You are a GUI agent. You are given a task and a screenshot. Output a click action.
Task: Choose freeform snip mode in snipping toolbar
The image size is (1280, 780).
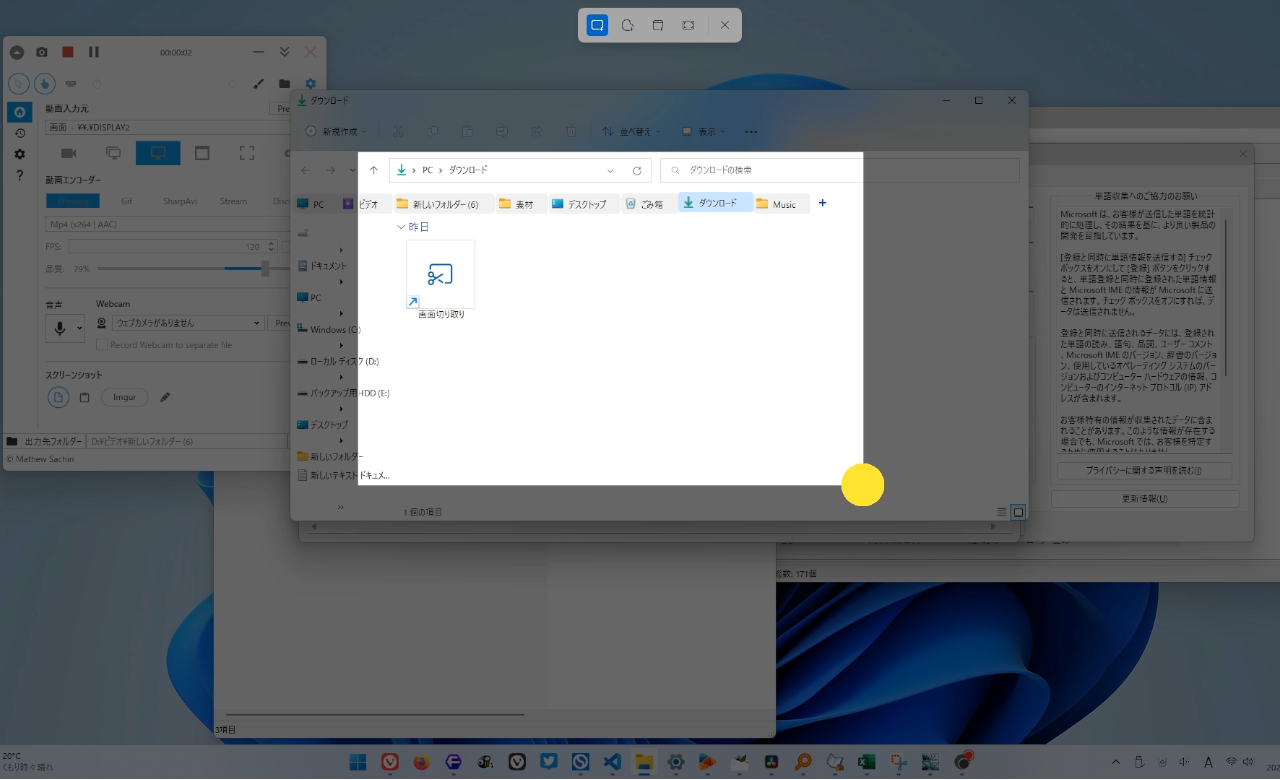point(627,25)
